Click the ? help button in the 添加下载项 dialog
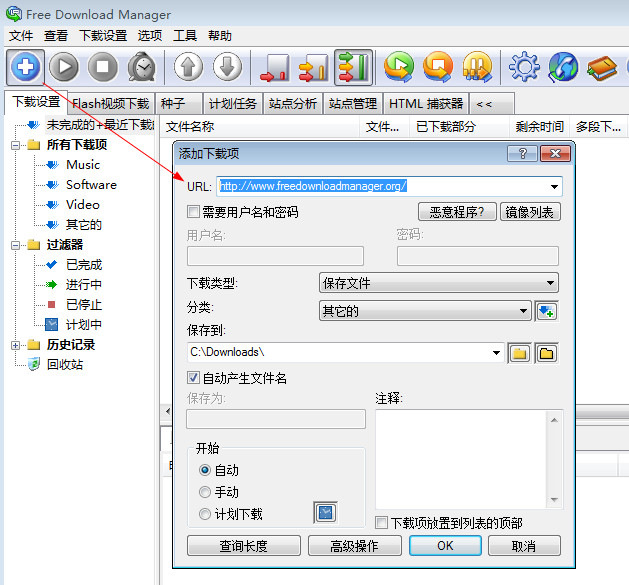This screenshot has height=585, width=629. 522,153
